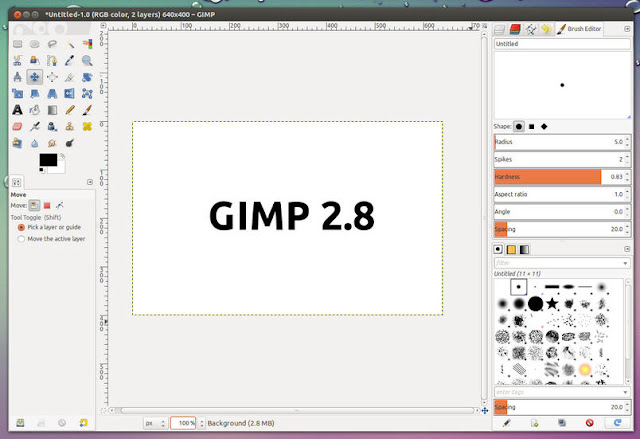Viewport: 640px width, 439px height.
Task: Select the Clone stamp tool
Action: [x=70, y=126]
